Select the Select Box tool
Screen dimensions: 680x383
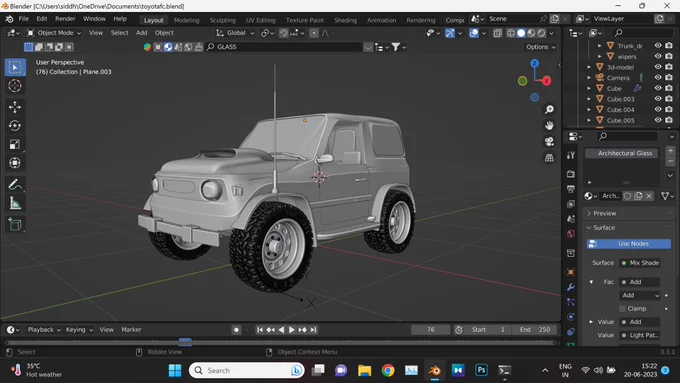(15, 68)
